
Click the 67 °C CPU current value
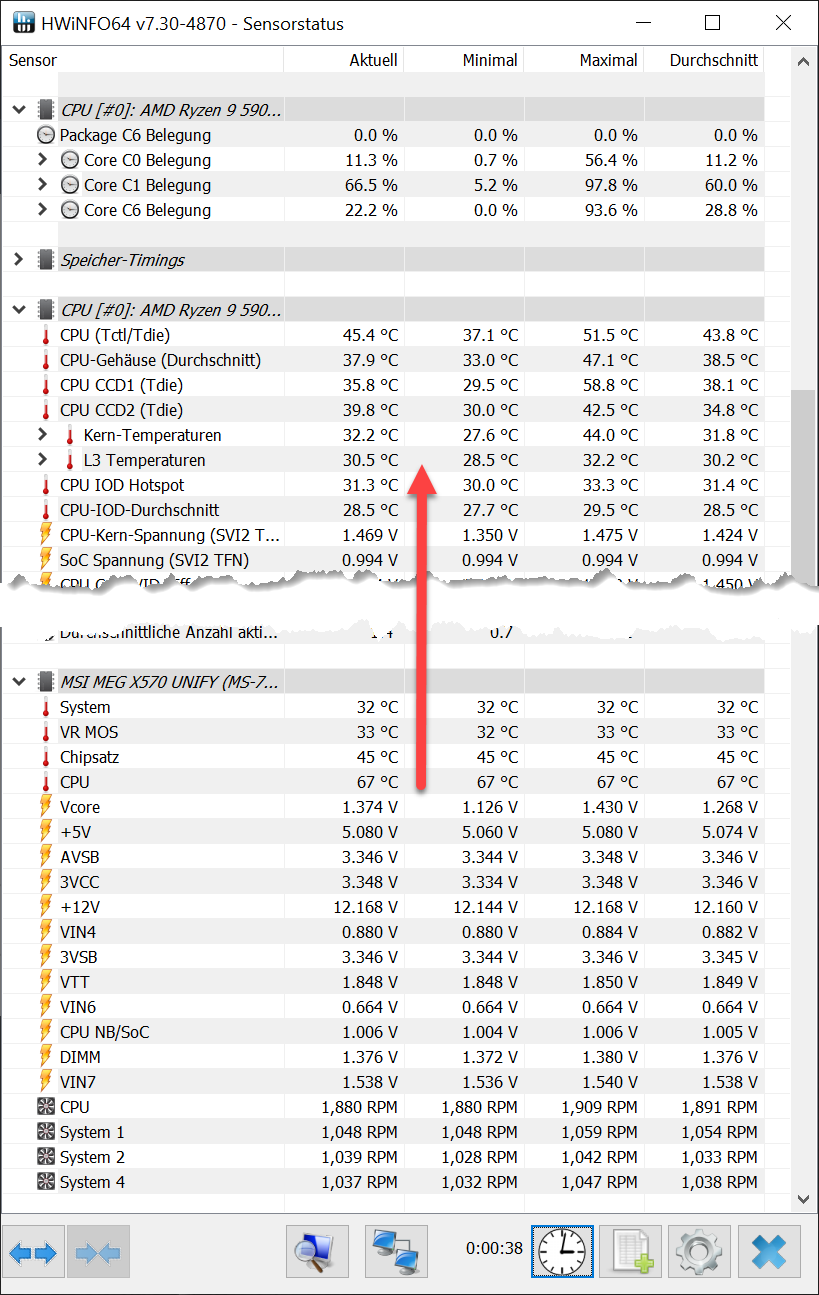(x=377, y=782)
